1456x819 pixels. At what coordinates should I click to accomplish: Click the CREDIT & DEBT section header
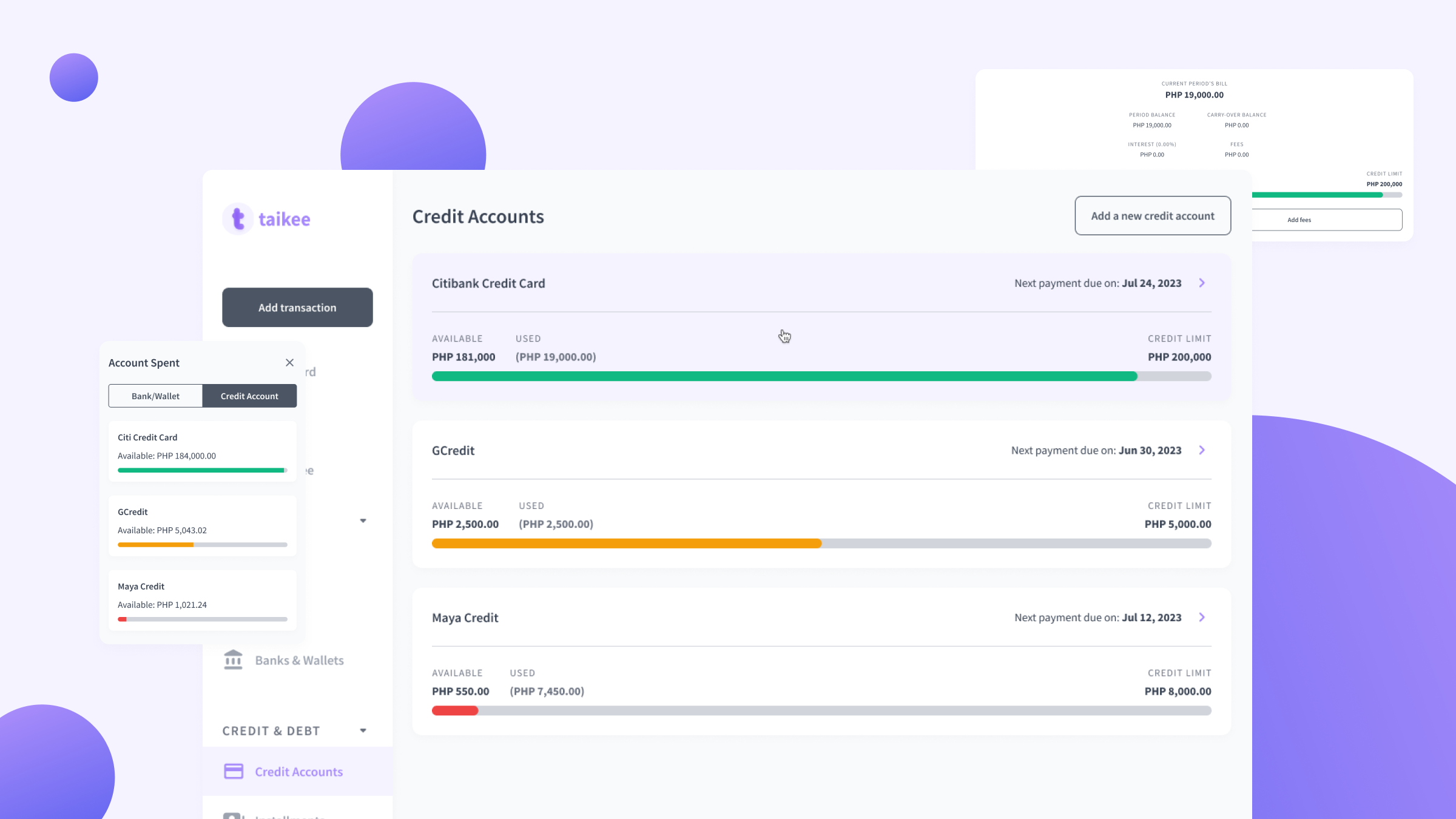pyautogui.click(x=271, y=730)
